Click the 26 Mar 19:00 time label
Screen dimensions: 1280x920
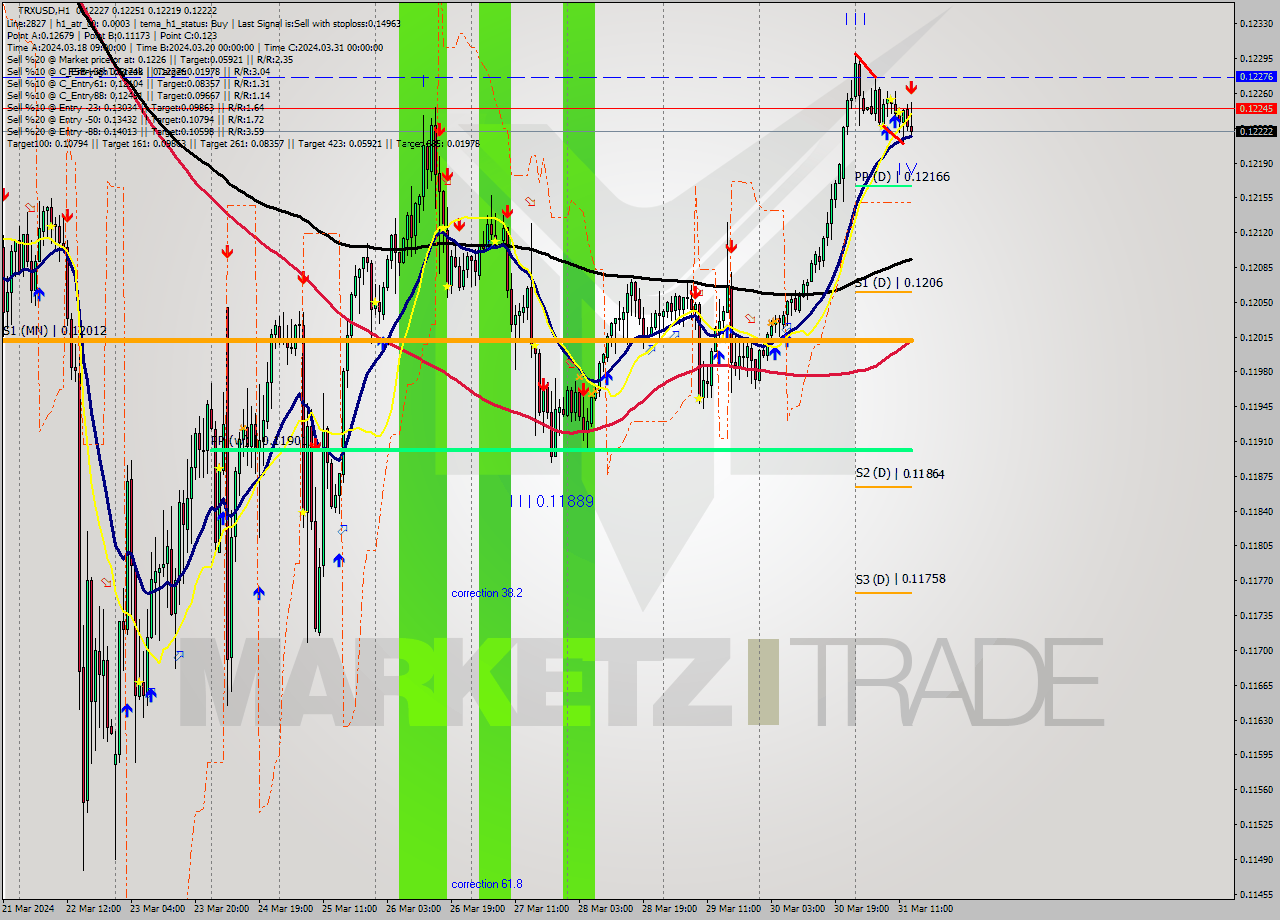pos(477,909)
